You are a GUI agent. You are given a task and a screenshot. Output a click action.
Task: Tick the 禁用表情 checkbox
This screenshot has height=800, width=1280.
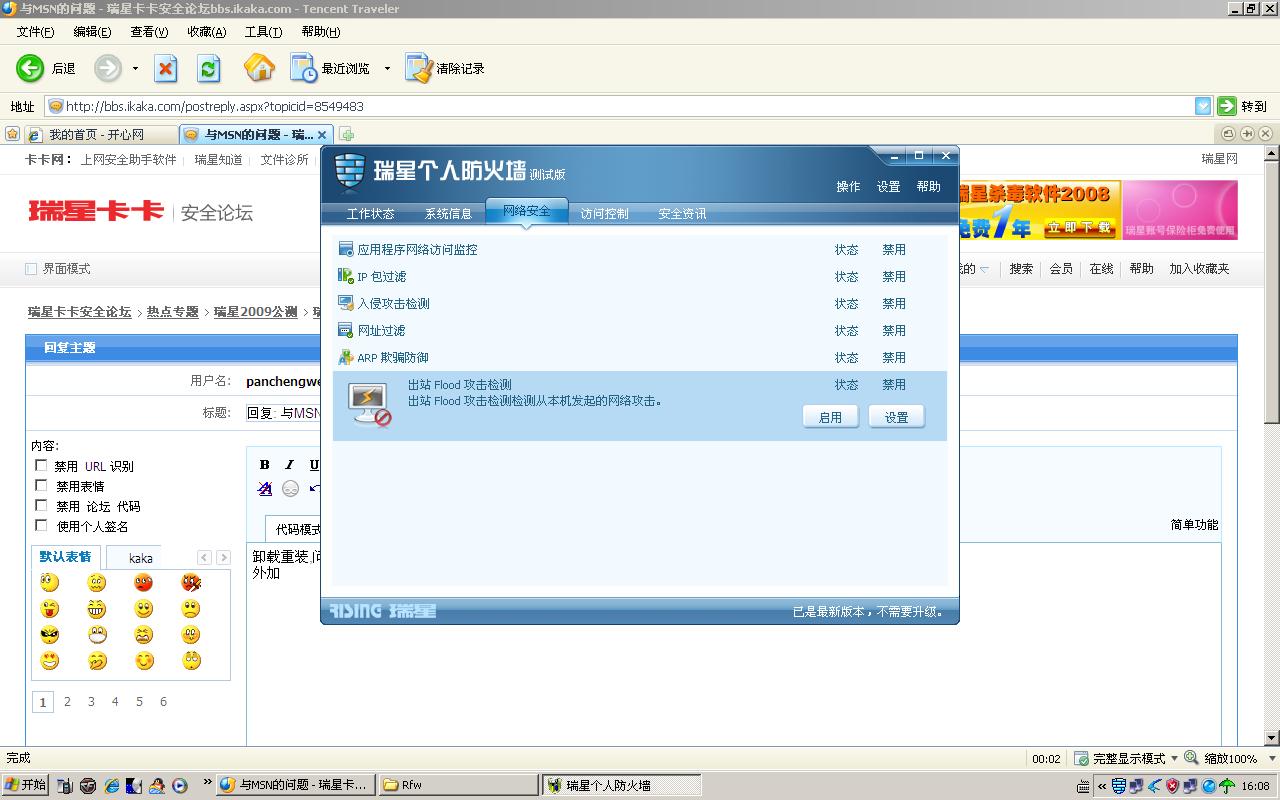pyautogui.click(x=41, y=485)
